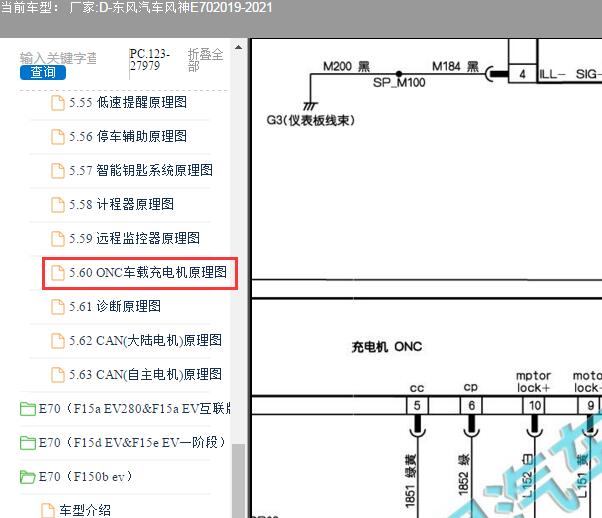Click 折叠全部 to collapse all
Screen dimensions: 602x518
[205, 60]
